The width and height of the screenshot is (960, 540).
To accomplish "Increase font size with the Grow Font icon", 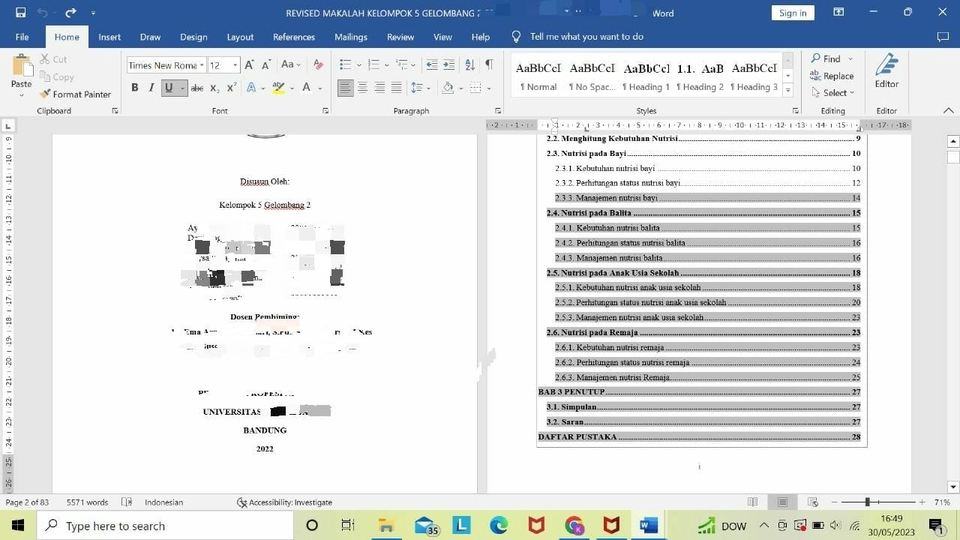I will 249,65.
